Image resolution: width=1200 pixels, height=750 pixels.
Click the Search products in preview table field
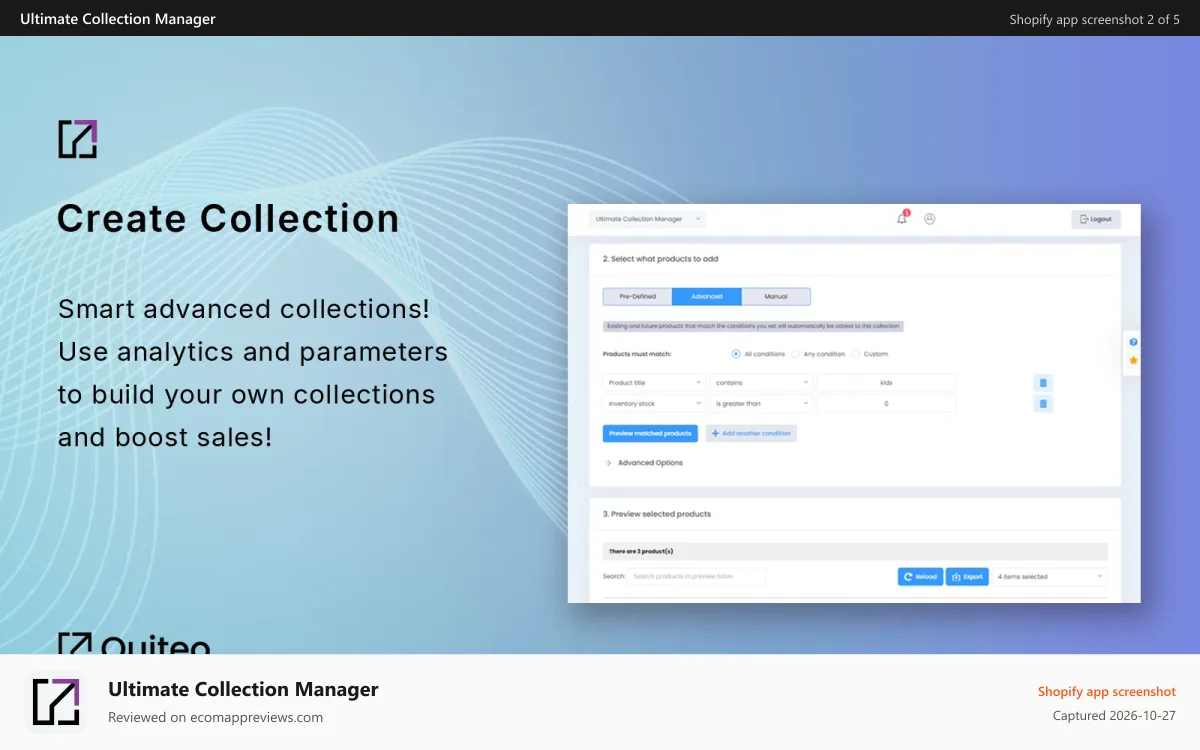pyautogui.click(x=696, y=577)
